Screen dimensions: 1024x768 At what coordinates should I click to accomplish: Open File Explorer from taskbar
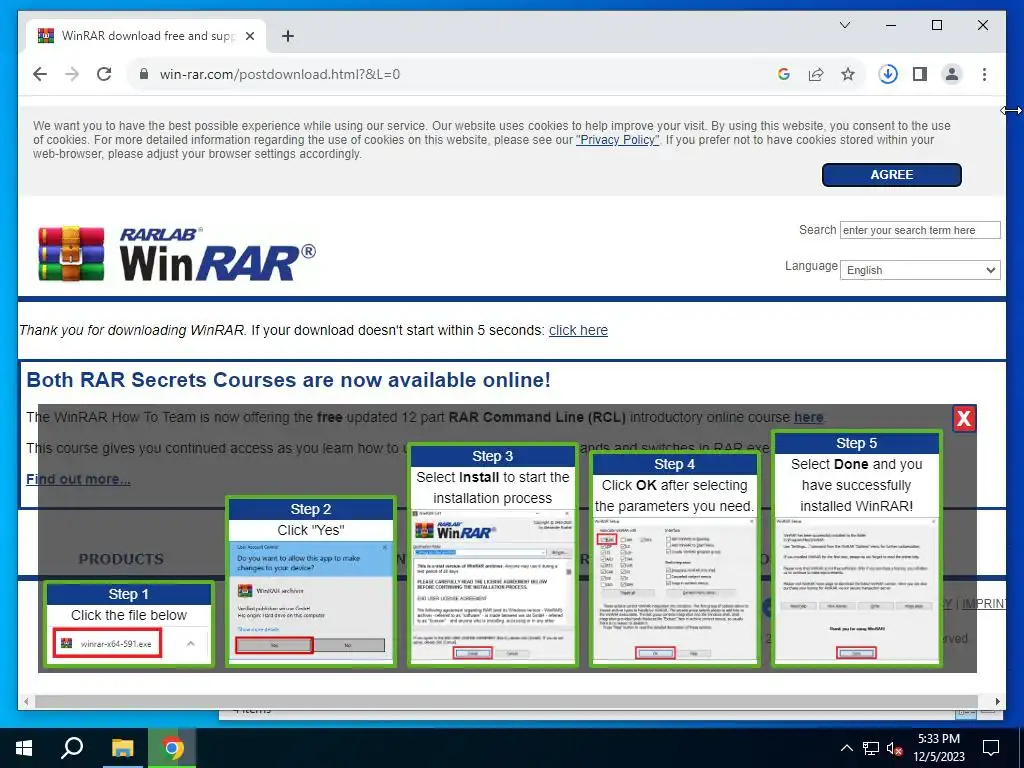(122, 748)
